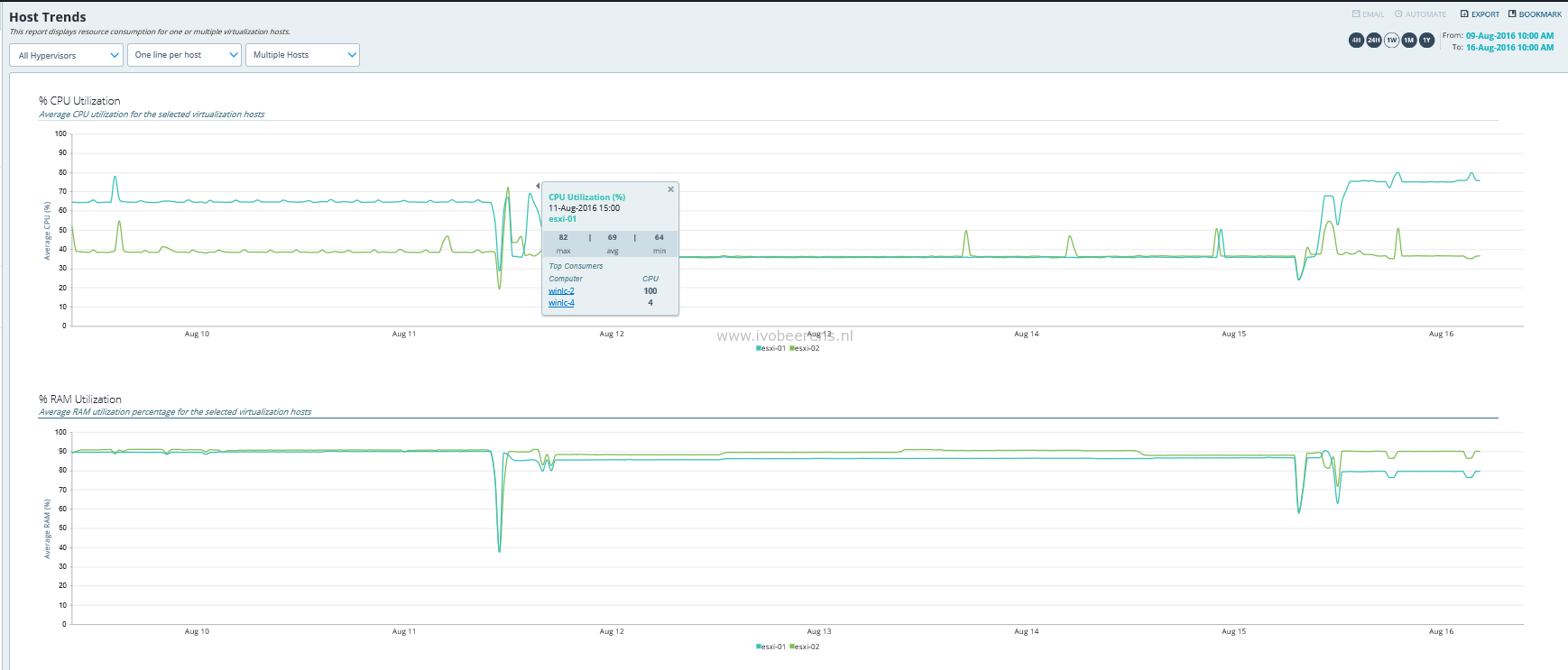
Task: Toggle esxi-02 in RAM chart legend
Action: click(x=805, y=647)
